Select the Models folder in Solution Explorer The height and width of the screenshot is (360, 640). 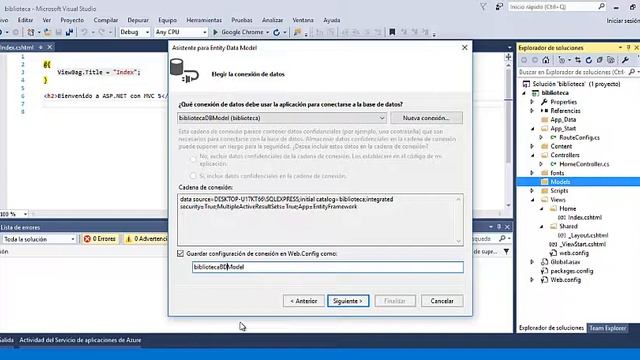(560, 182)
